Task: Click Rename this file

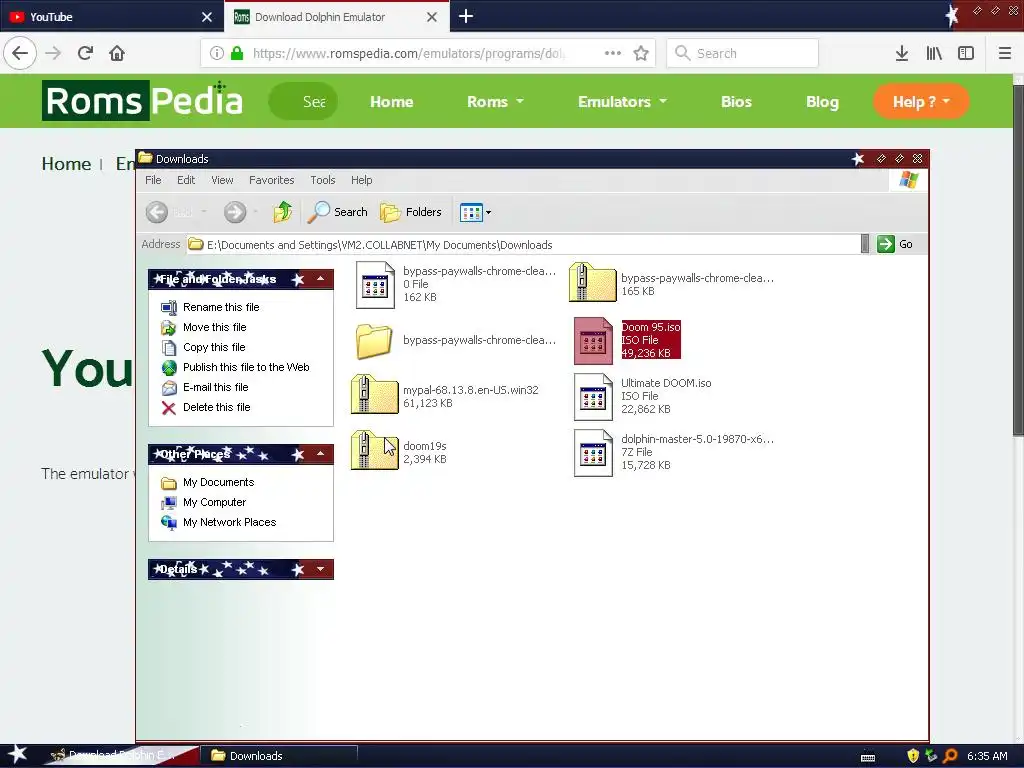Action: pyautogui.click(x=221, y=307)
